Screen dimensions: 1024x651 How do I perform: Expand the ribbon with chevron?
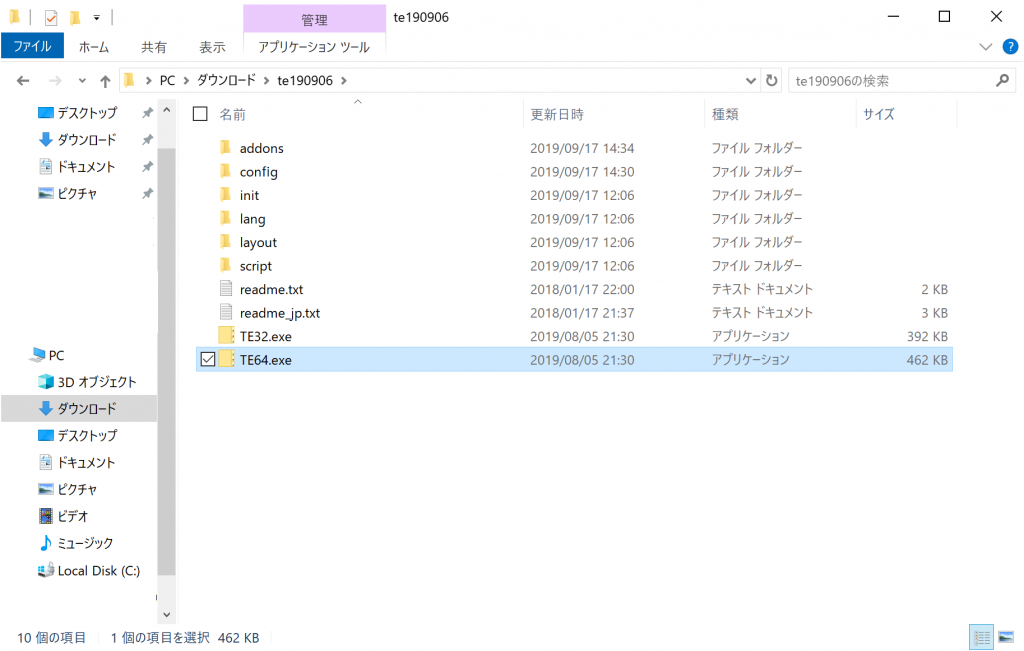tap(985, 46)
